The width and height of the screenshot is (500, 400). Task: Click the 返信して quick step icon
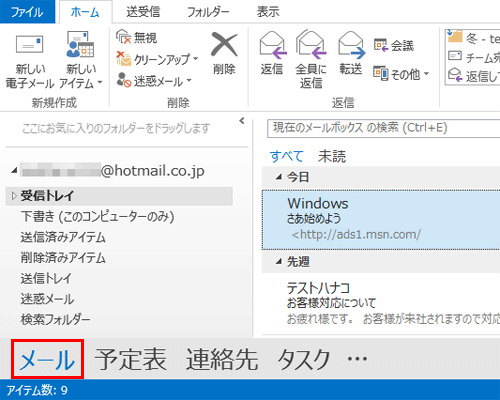455,75
